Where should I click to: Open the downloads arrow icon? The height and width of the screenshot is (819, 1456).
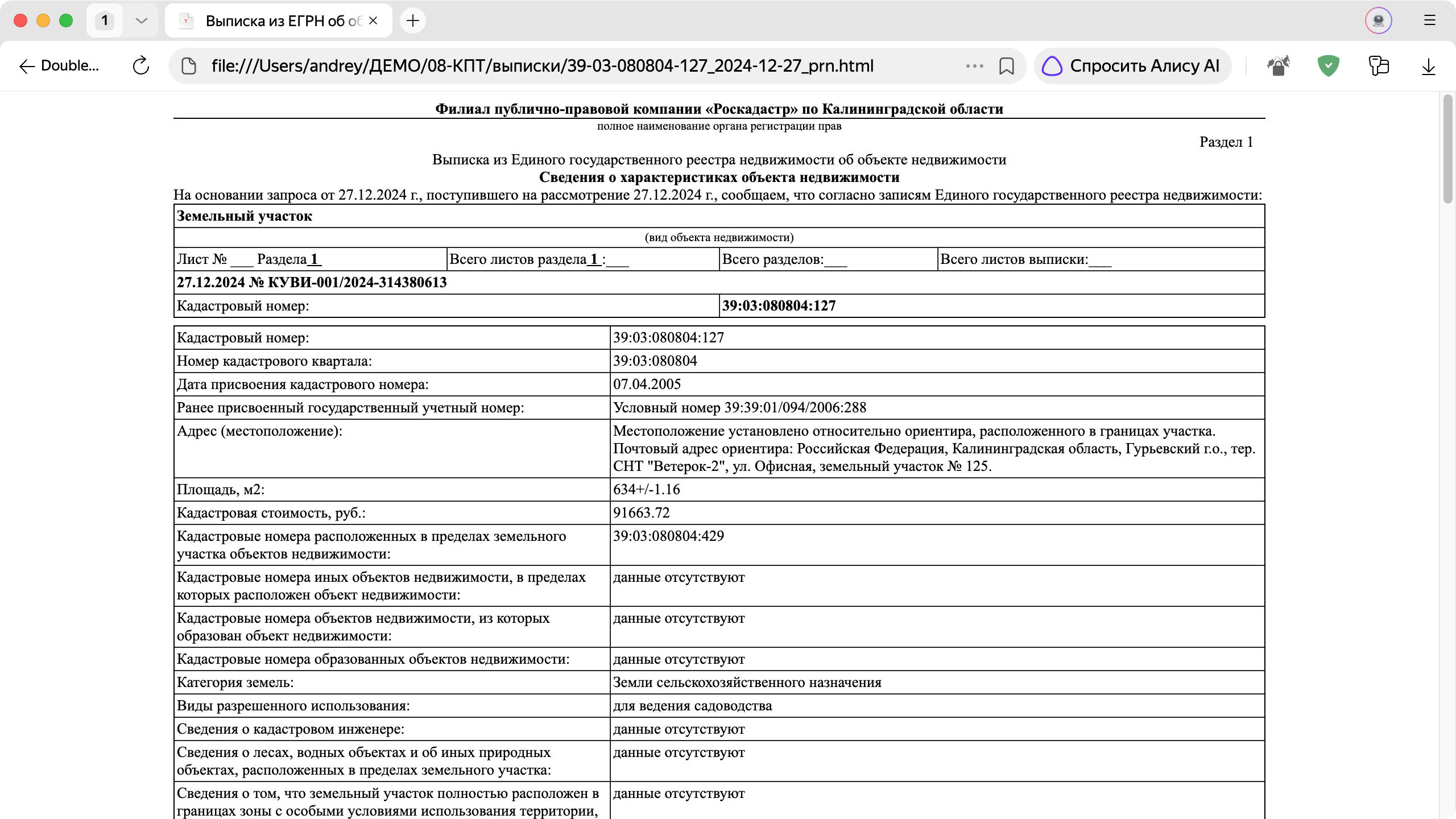[1429, 67]
